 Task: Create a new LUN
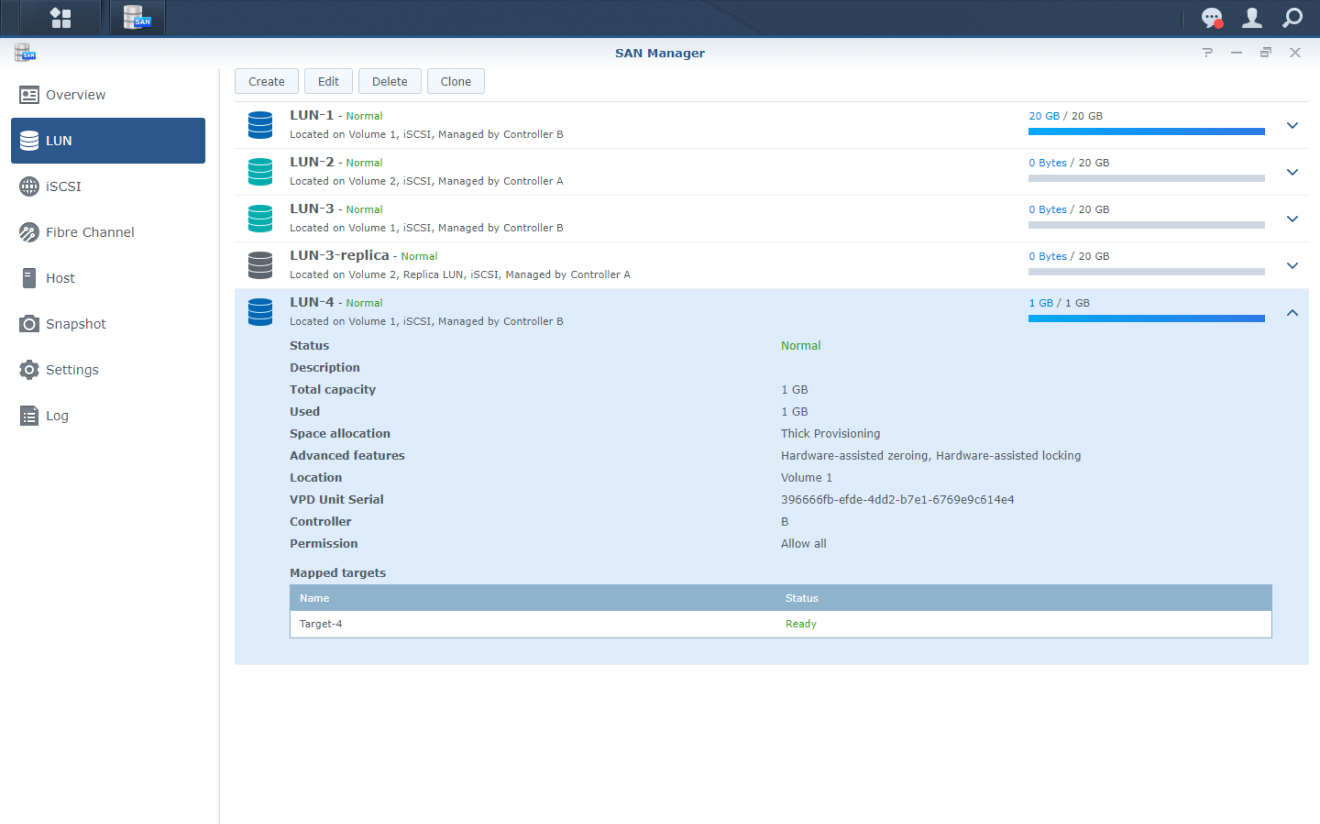(266, 81)
